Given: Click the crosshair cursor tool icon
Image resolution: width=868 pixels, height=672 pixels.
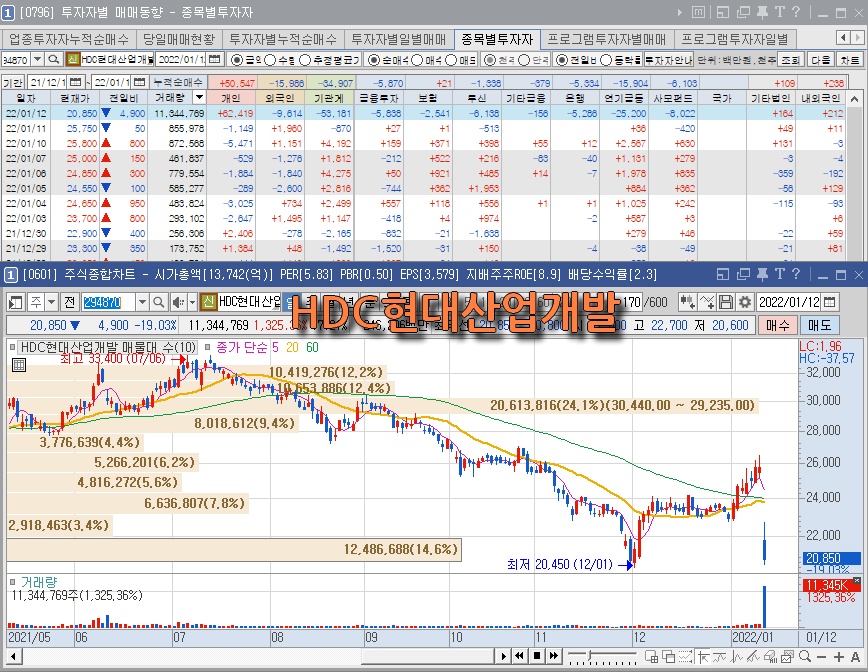Looking at the screenshot, I should click(703, 657).
